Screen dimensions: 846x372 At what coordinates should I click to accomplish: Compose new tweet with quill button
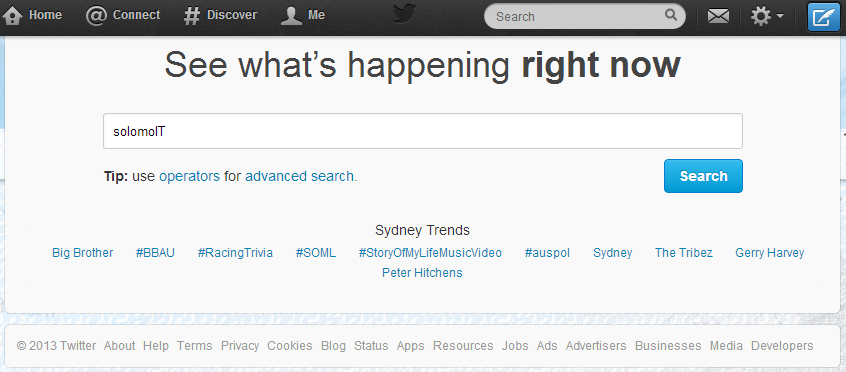[x=823, y=17]
